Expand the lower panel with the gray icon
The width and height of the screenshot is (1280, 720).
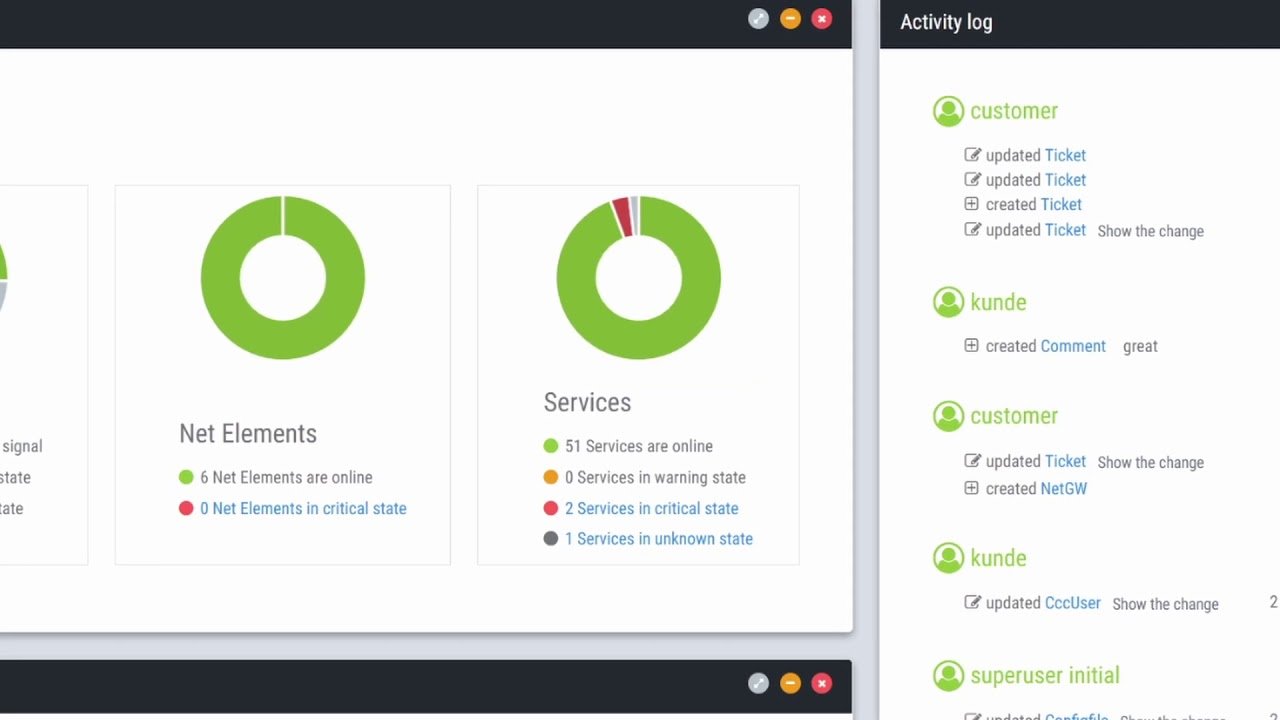(758, 683)
